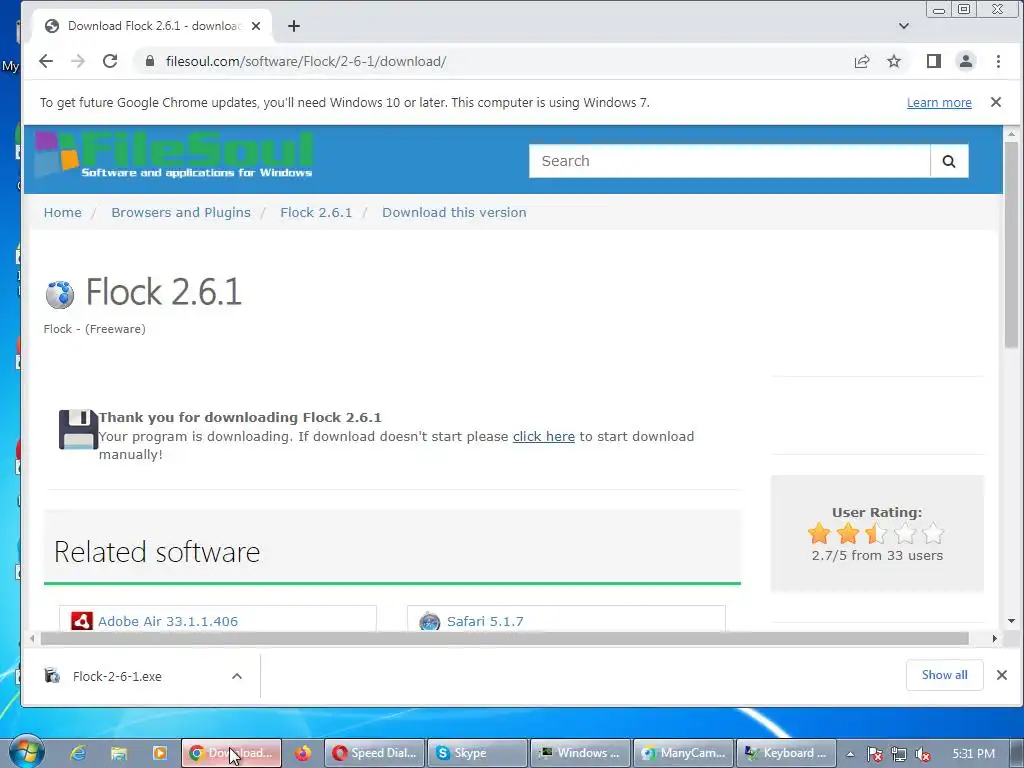This screenshot has height=768, width=1024.
Task: Rate with the fifth star
Action: tap(934, 534)
